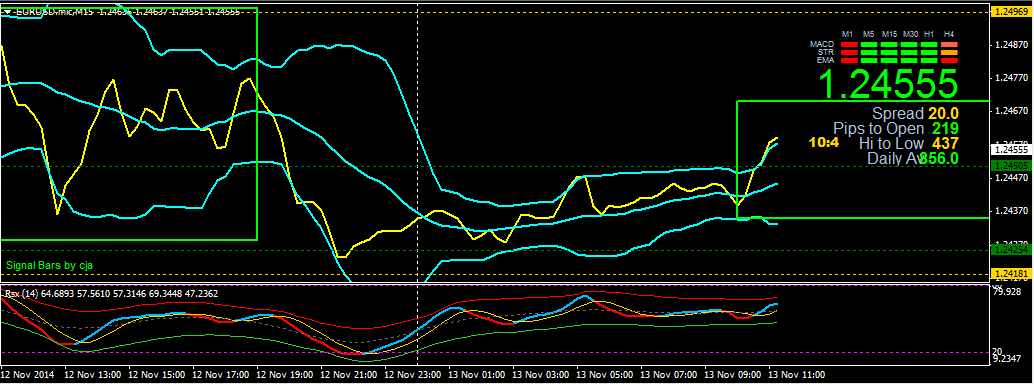This screenshot has height=384, width=1034.
Task: Select the 1.24181 yellow price level tag
Action: 1010,272
